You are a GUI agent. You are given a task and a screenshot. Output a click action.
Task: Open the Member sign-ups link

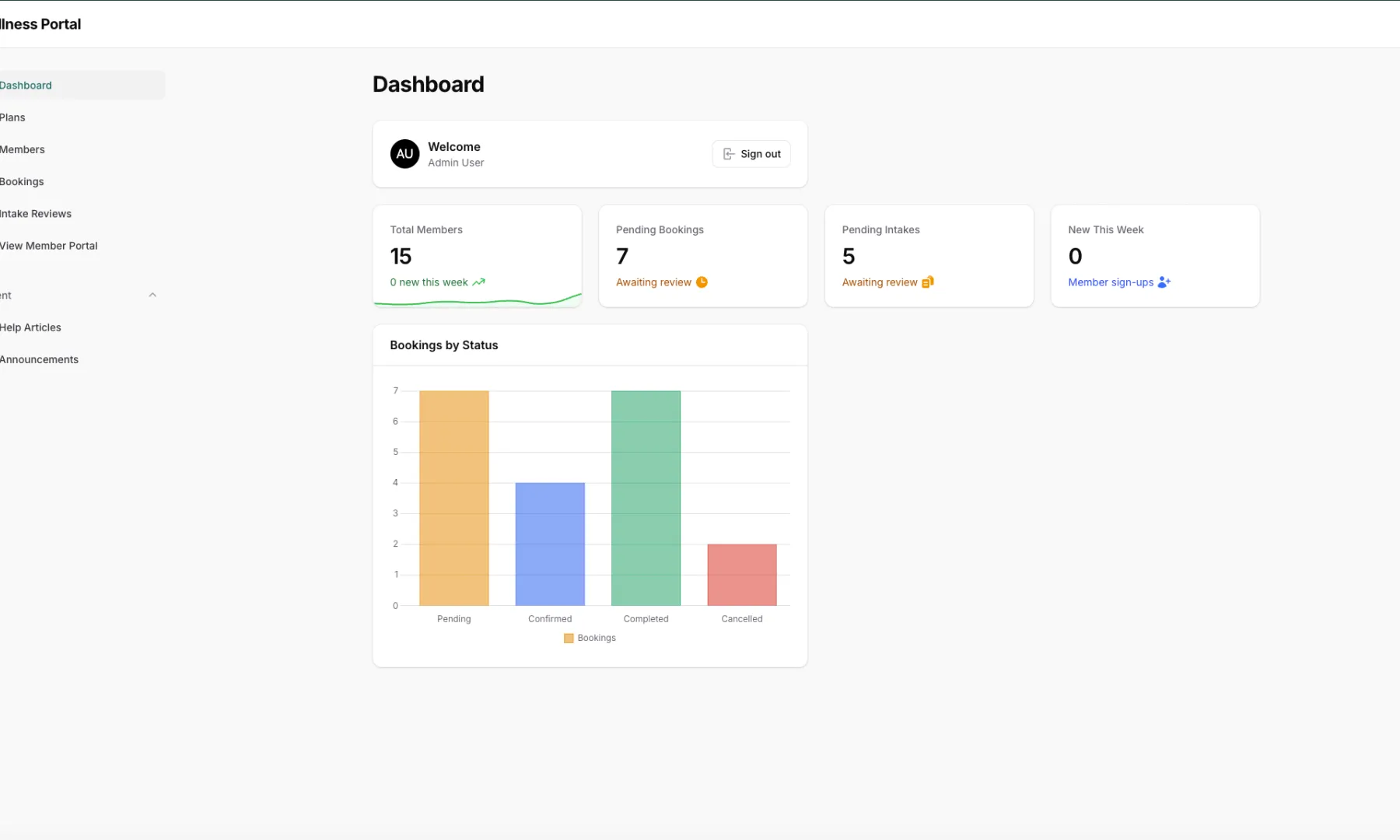(x=1110, y=282)
